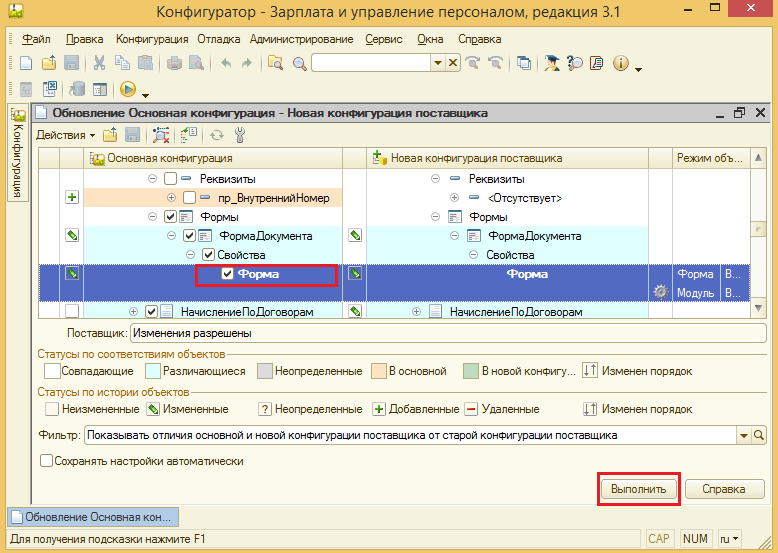Click the Find previous icon

pyautogui.click(x=495, y=62)
